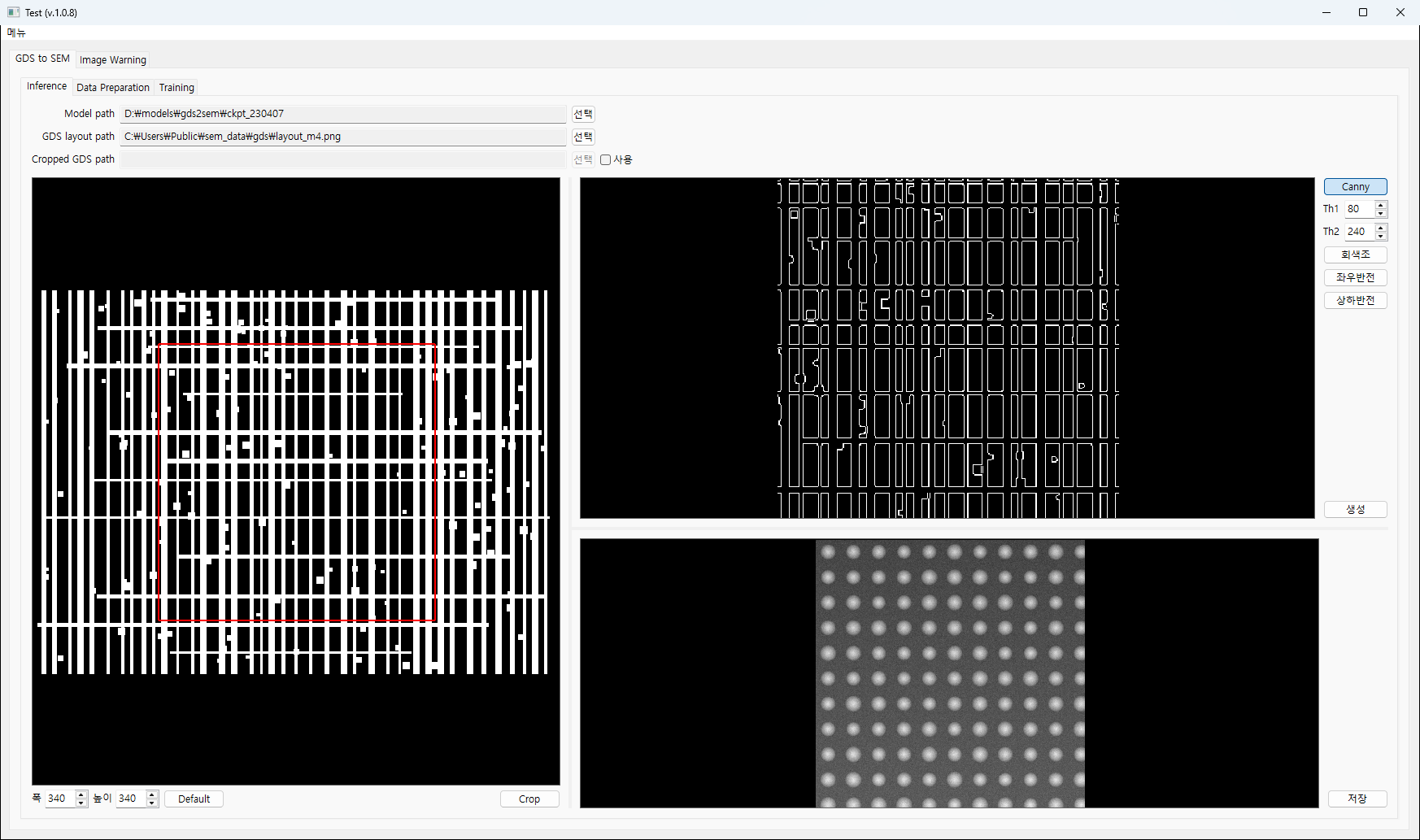The image size is (1420, 840).
Task: Click the Th1 value field
Action: point(1359,209)
